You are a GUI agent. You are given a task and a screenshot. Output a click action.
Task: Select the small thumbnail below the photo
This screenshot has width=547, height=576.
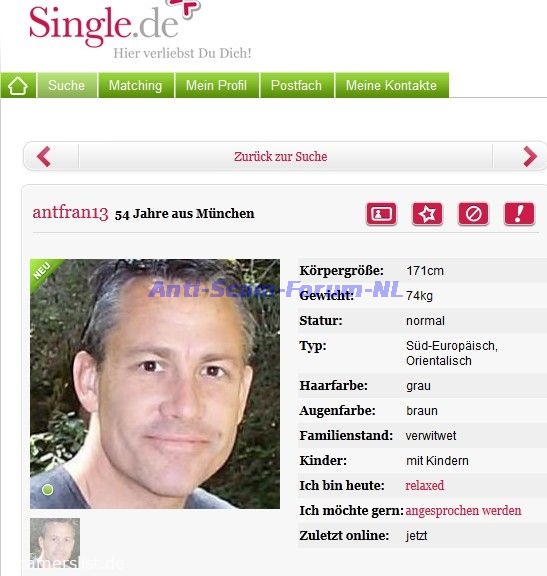click(55, 540)
